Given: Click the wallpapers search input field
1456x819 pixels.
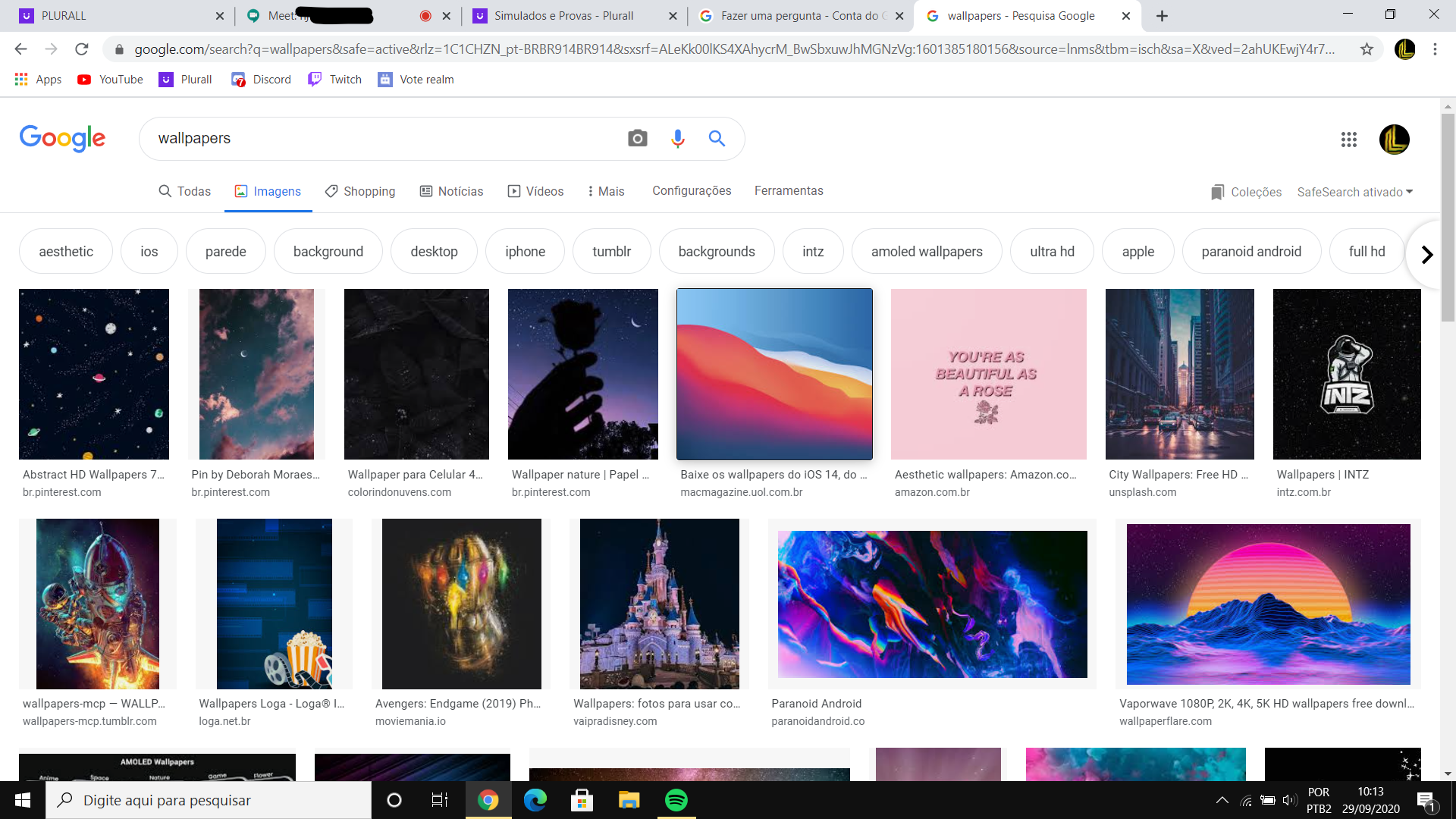Looking at the screenshot, I should (379, 138).
